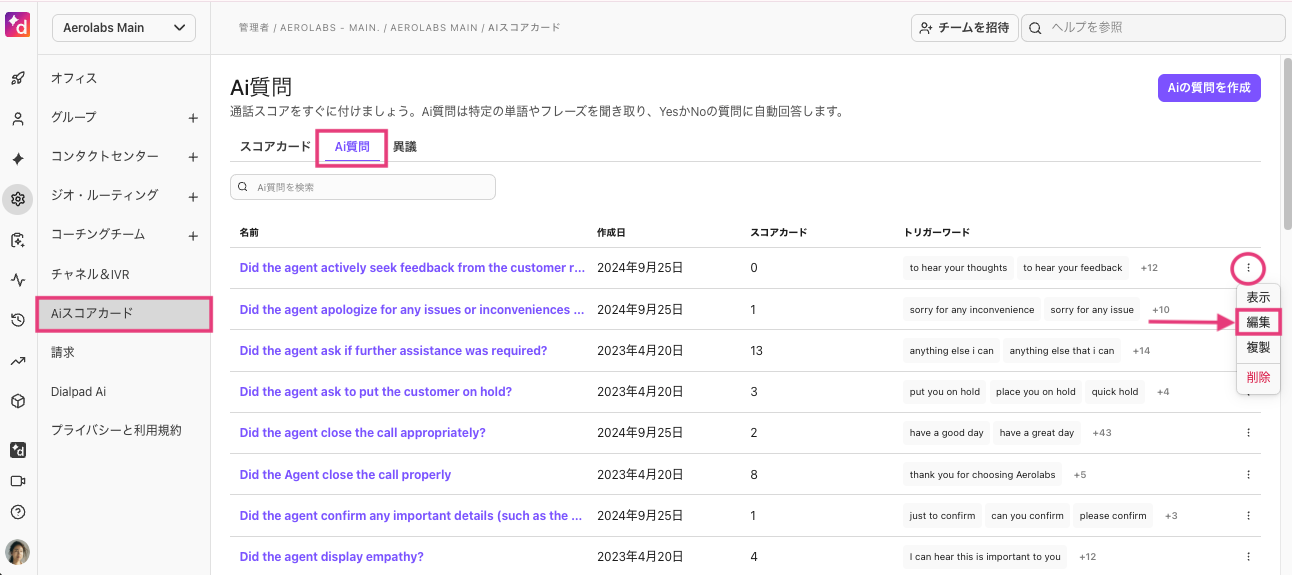Click the Dialpad logo icon

pyautogui.click(x=17, y=24)
